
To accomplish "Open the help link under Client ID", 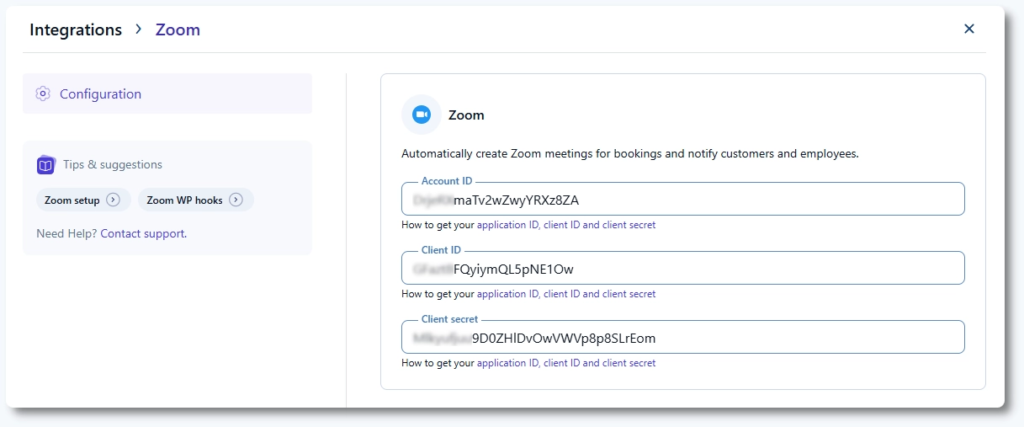I will 566,294.
